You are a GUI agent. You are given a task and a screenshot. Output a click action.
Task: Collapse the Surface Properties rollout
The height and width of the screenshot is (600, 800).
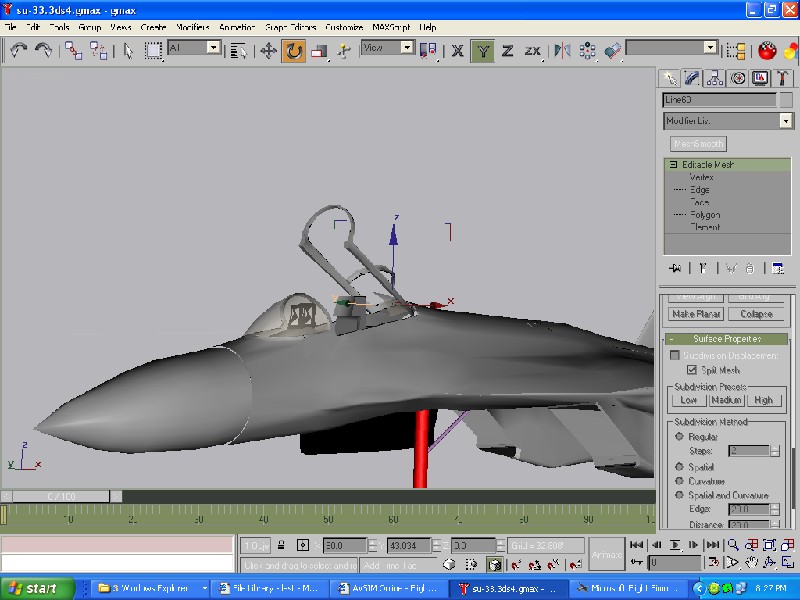click(x=727, y=339)
